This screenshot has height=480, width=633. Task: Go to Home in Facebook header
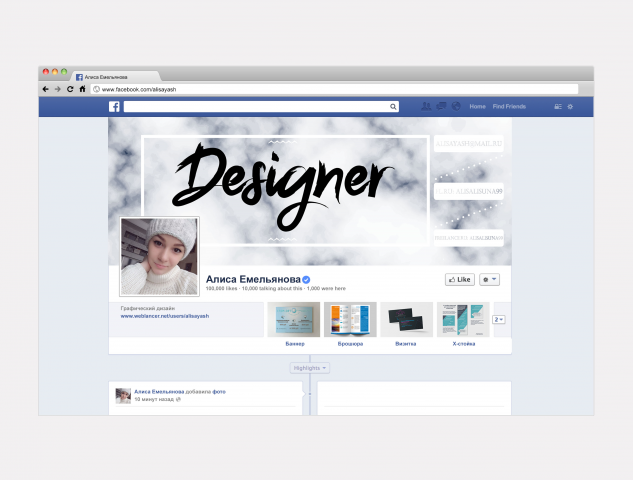coord(477,107)
